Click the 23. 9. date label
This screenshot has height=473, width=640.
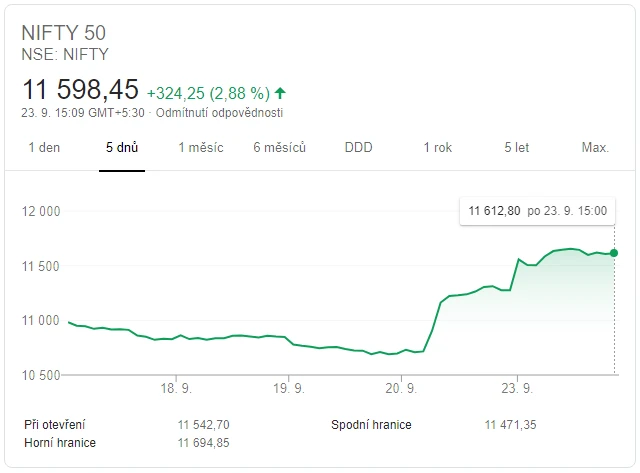coord(516,388)
